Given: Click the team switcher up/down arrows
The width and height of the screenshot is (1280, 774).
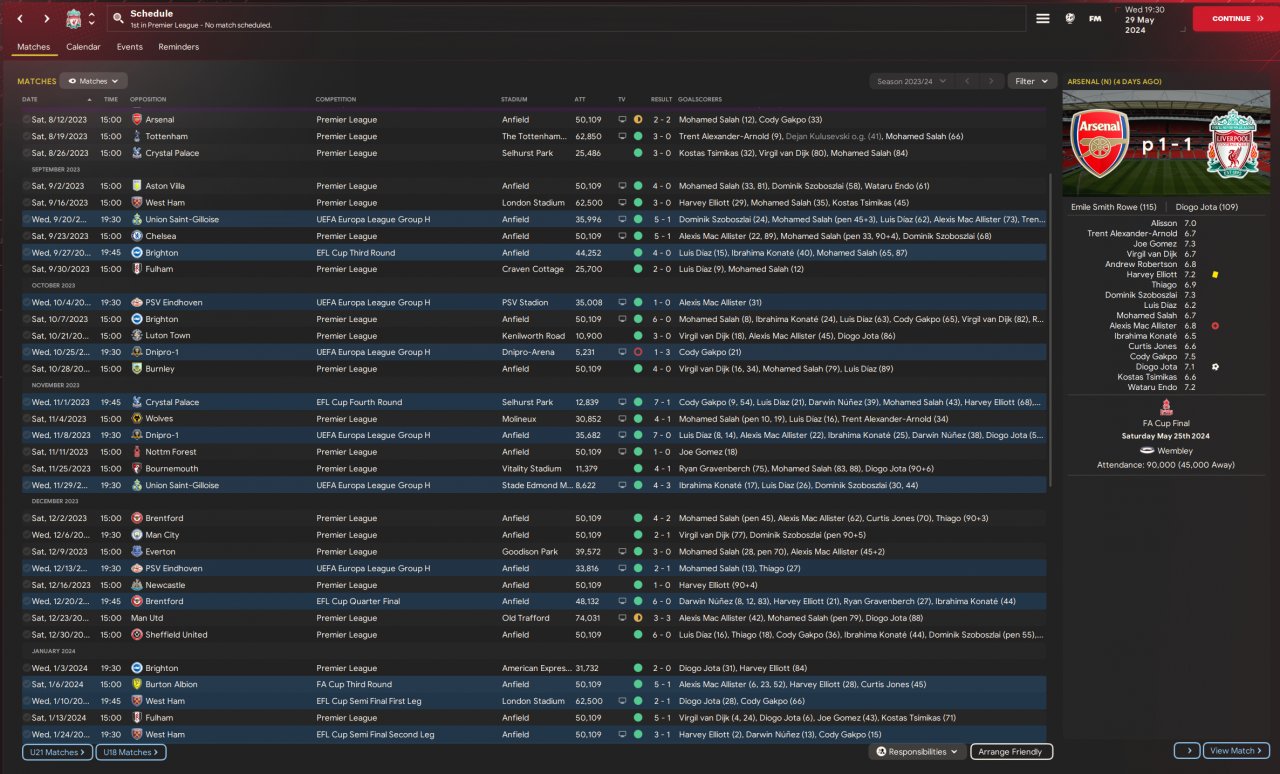Looking at the screenshot, I should (x=92, y=18).
